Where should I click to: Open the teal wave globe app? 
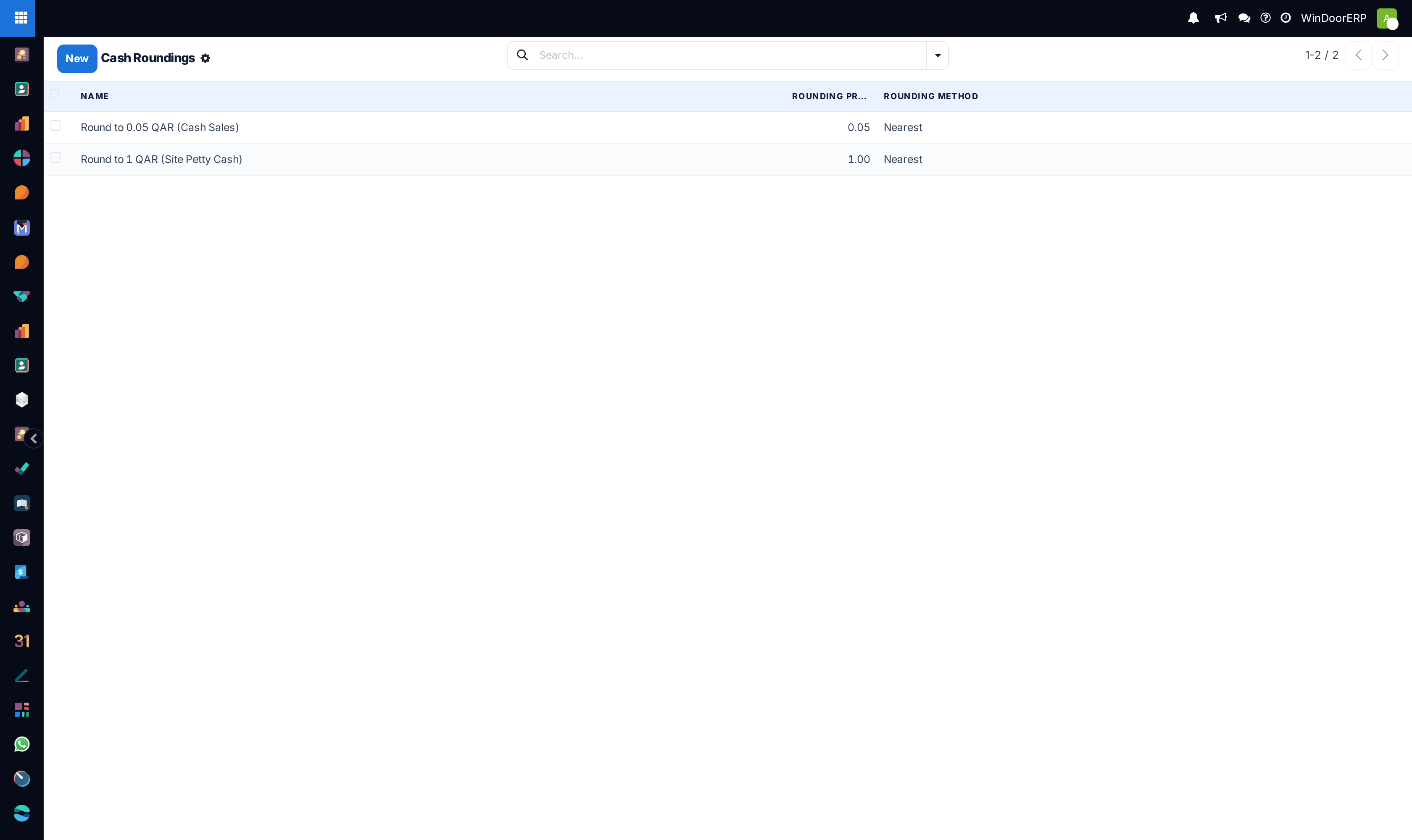(21, 814)
